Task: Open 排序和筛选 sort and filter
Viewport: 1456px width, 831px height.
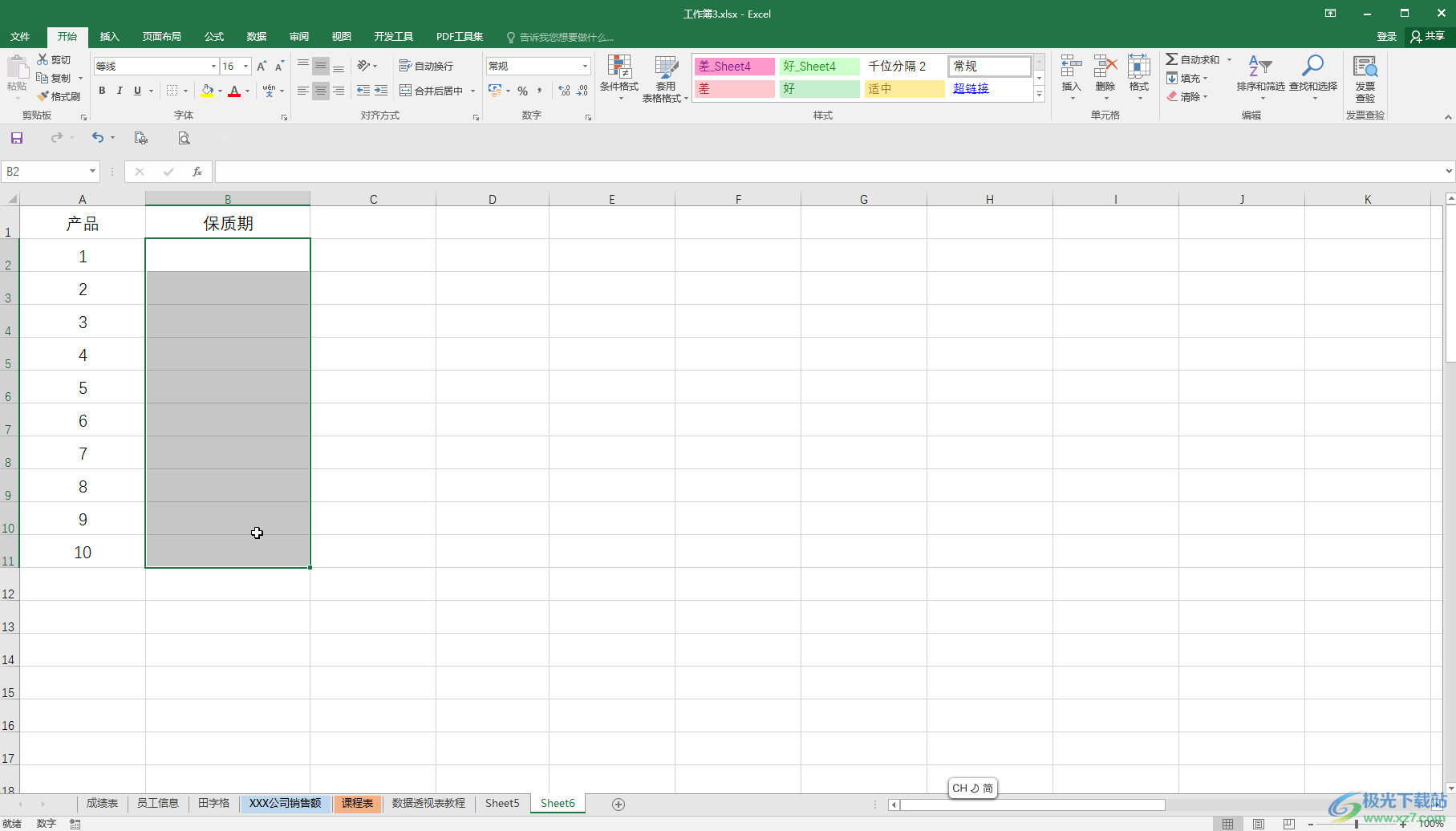Action: (1260, 76)
